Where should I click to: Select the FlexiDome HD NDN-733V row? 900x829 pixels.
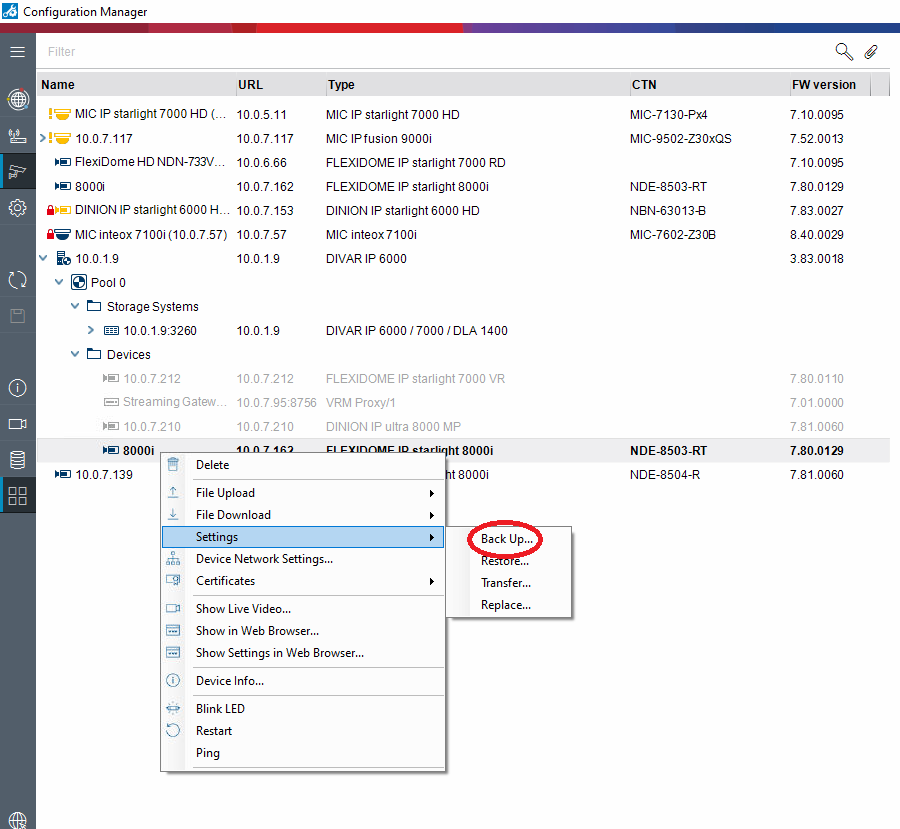click(x=463, y=162)
